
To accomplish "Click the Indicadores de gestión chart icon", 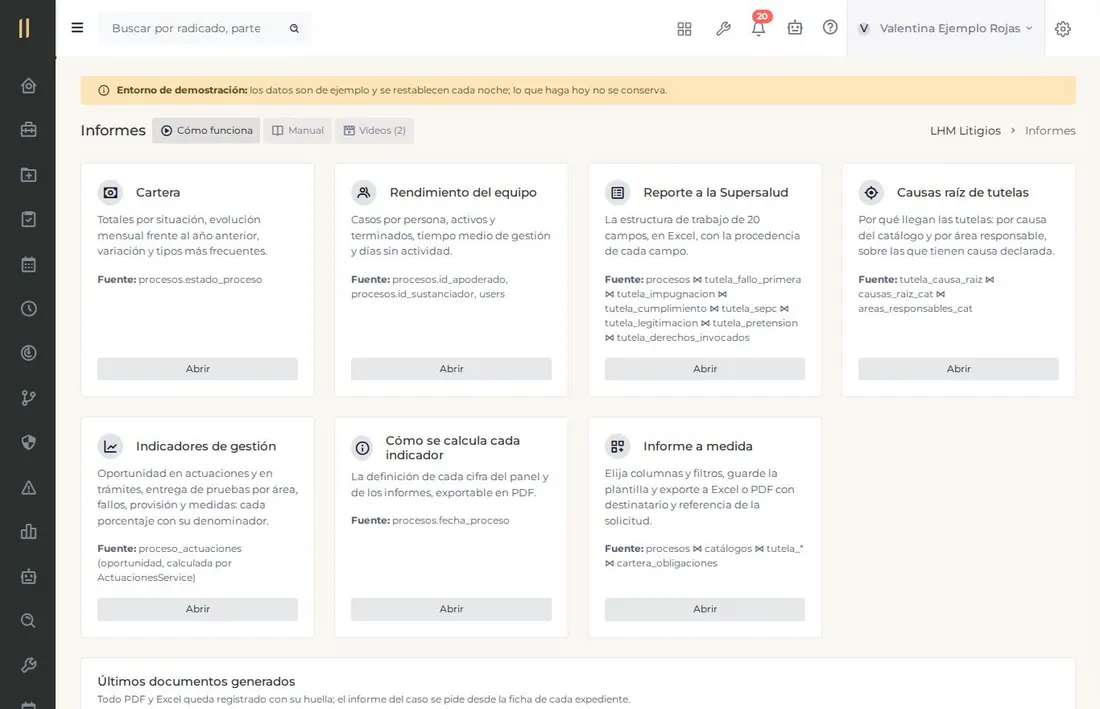I will click(110, 446).
